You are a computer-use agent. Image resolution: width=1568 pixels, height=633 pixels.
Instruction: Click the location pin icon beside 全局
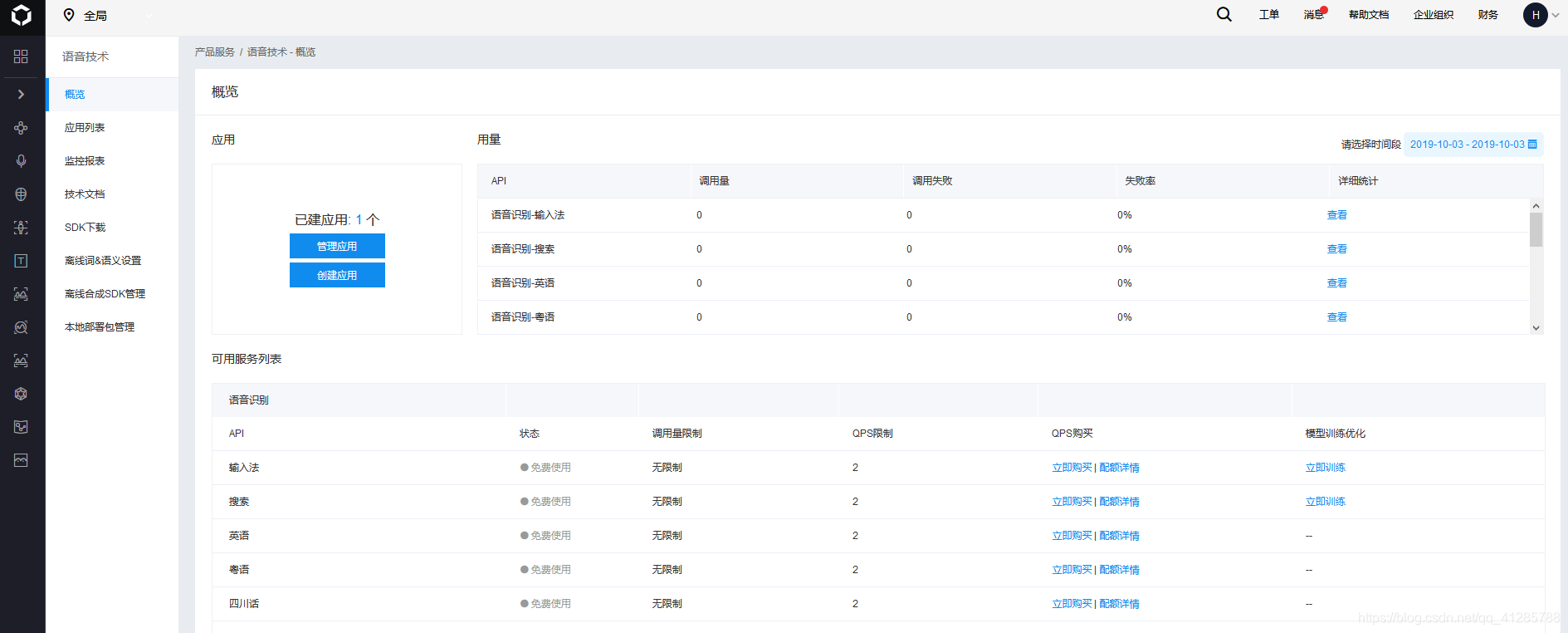click(69, 15)
